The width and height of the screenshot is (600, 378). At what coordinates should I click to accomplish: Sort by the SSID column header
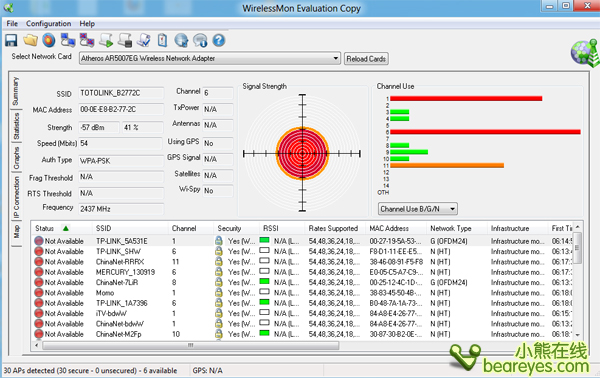130,228
